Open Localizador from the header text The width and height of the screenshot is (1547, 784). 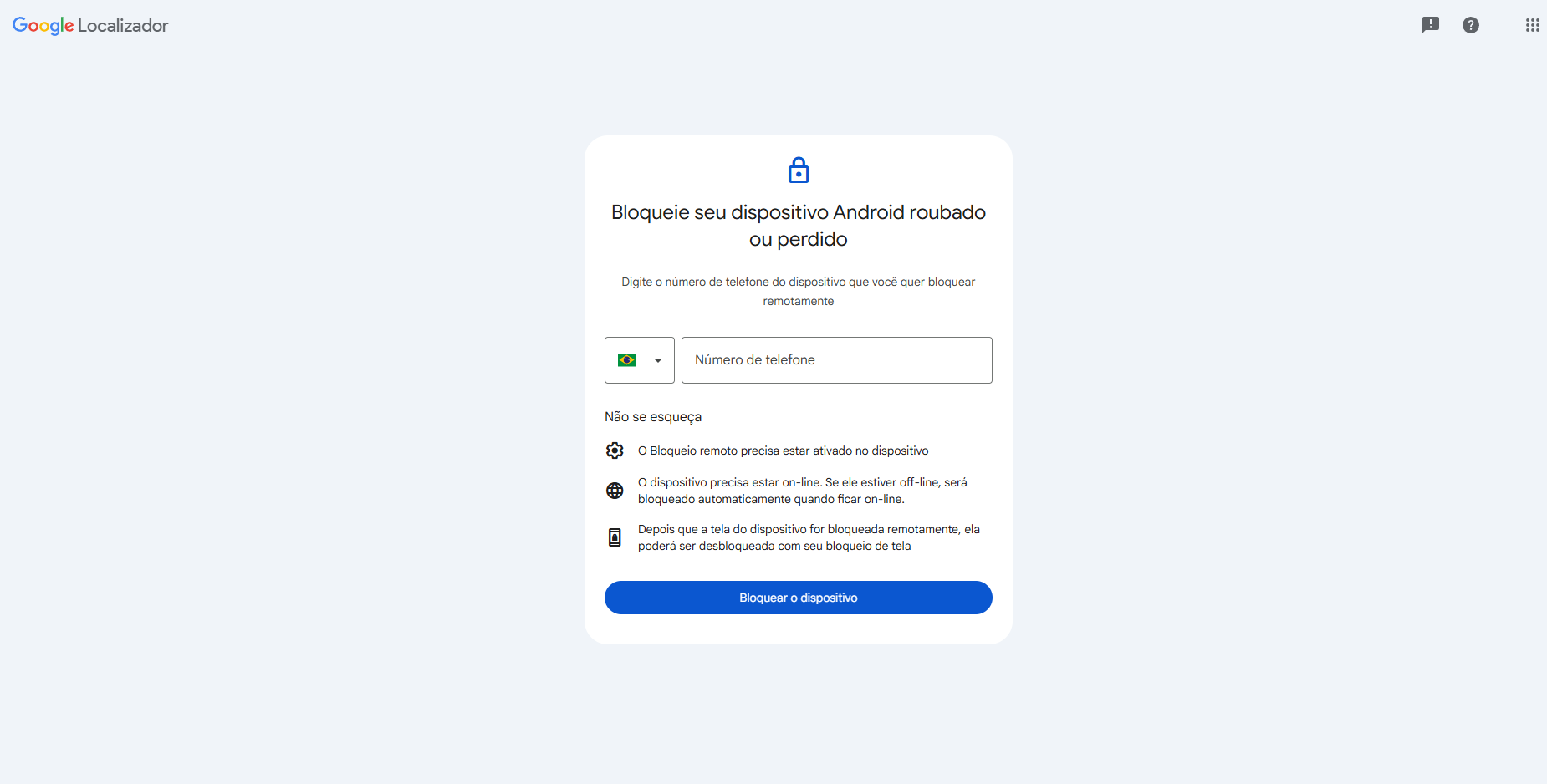(x=123, y=25)
